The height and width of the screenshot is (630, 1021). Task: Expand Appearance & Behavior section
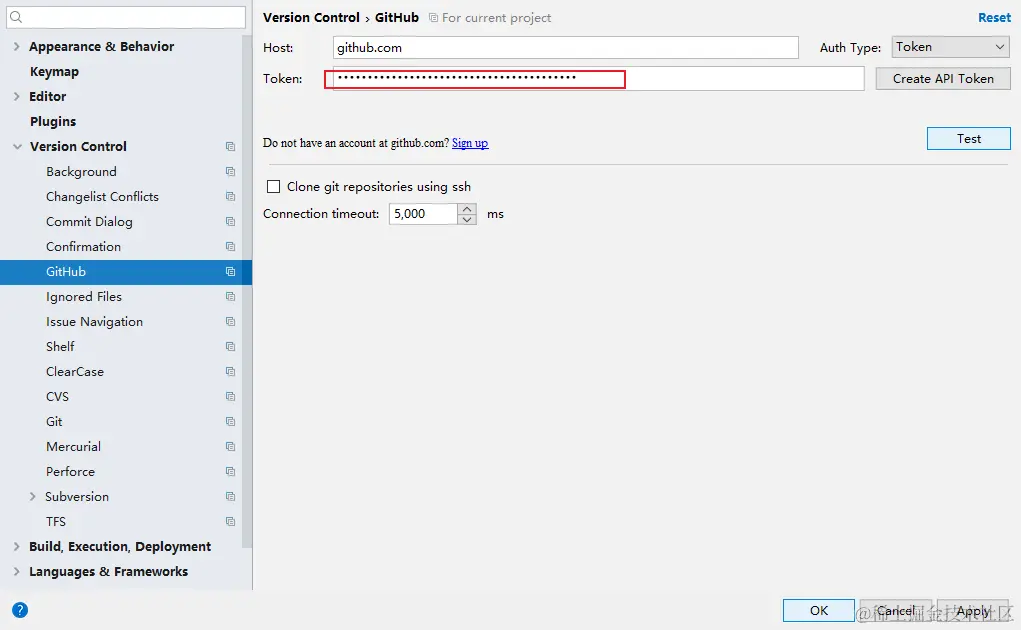coord(16,46)
